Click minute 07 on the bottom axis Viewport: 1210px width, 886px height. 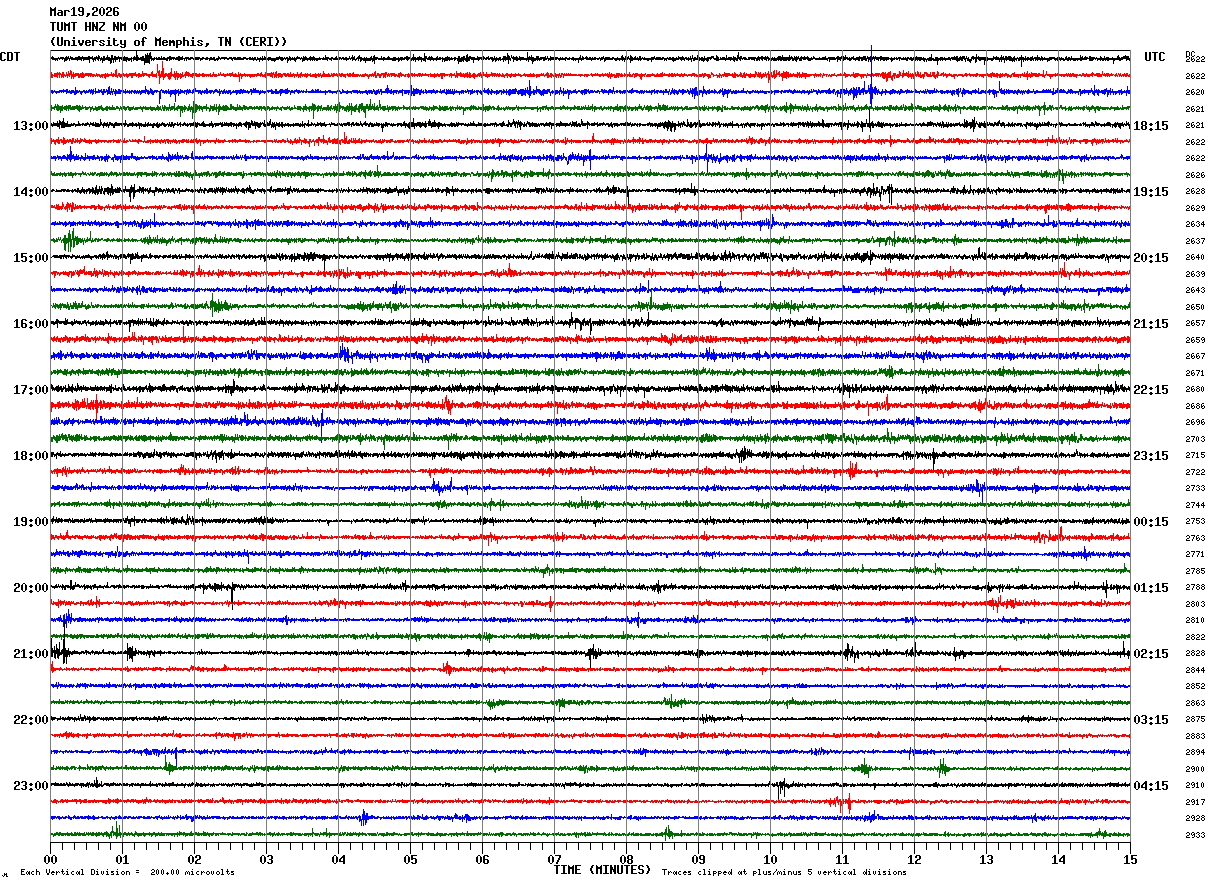point(554,859)
